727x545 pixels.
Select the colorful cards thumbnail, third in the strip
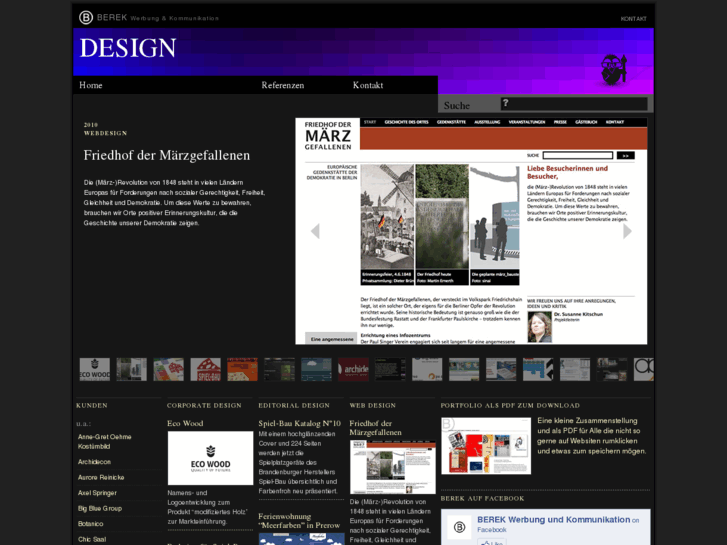(x=168, y=369)
